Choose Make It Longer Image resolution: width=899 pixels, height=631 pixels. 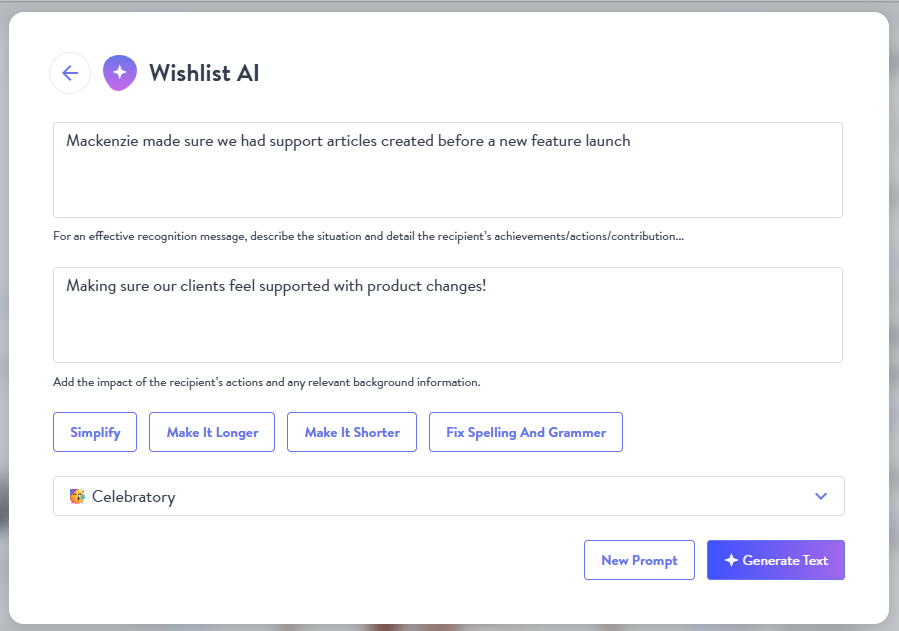pos(212,432)
